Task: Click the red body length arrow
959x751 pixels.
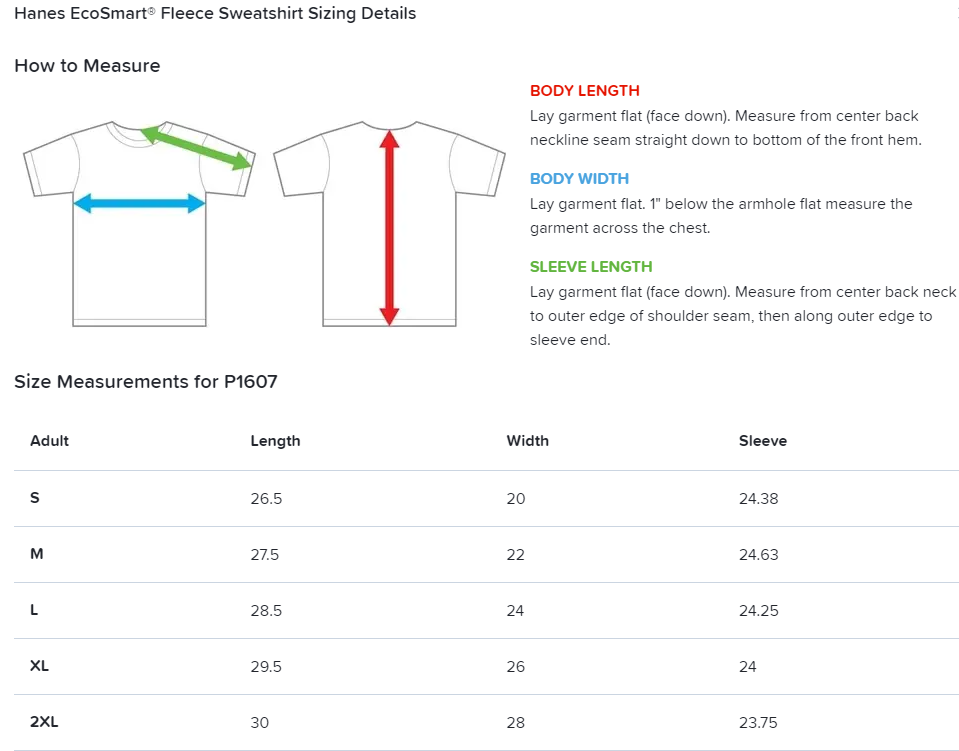Action: pos(390,228)
